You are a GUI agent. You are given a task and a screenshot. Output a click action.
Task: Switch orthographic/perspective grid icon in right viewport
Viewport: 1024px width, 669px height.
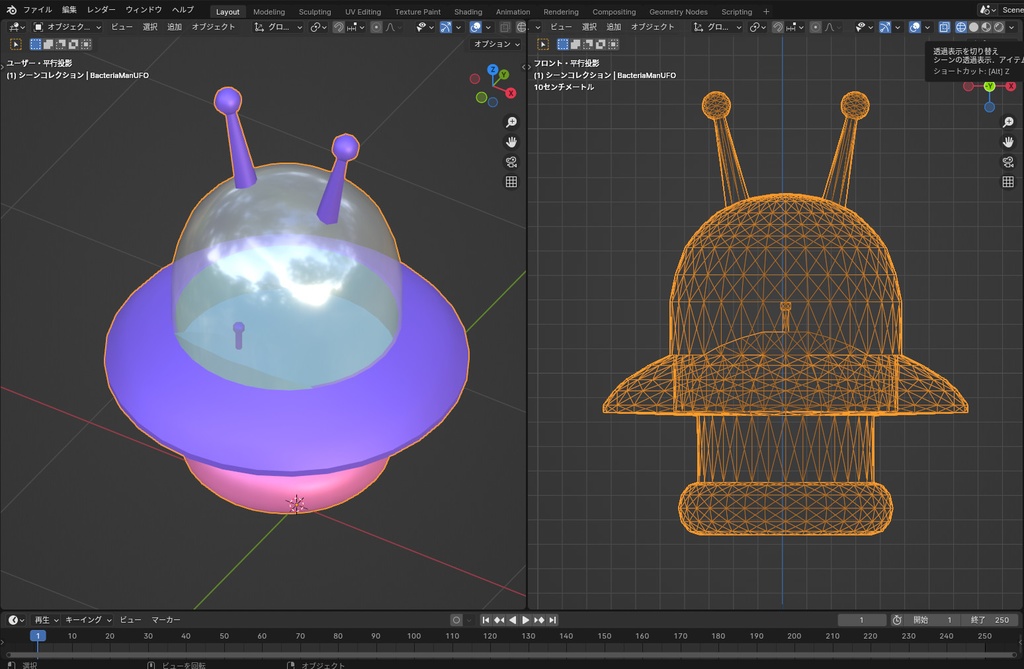1008,182
